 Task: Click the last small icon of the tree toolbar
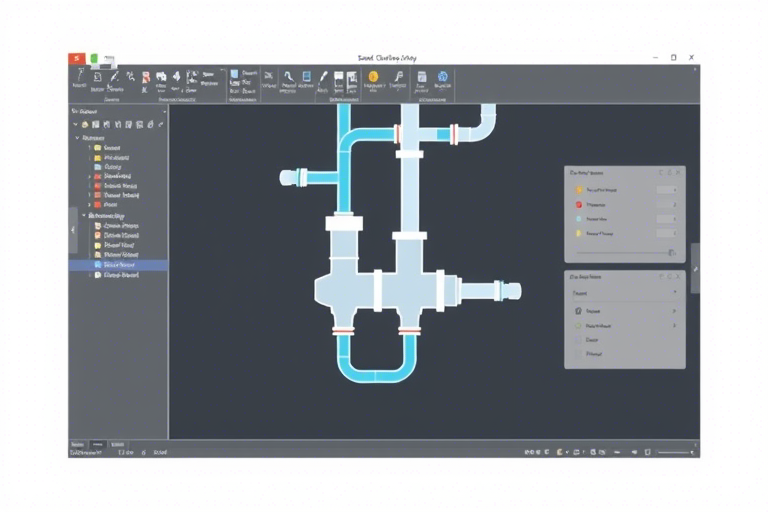[161, 124]
